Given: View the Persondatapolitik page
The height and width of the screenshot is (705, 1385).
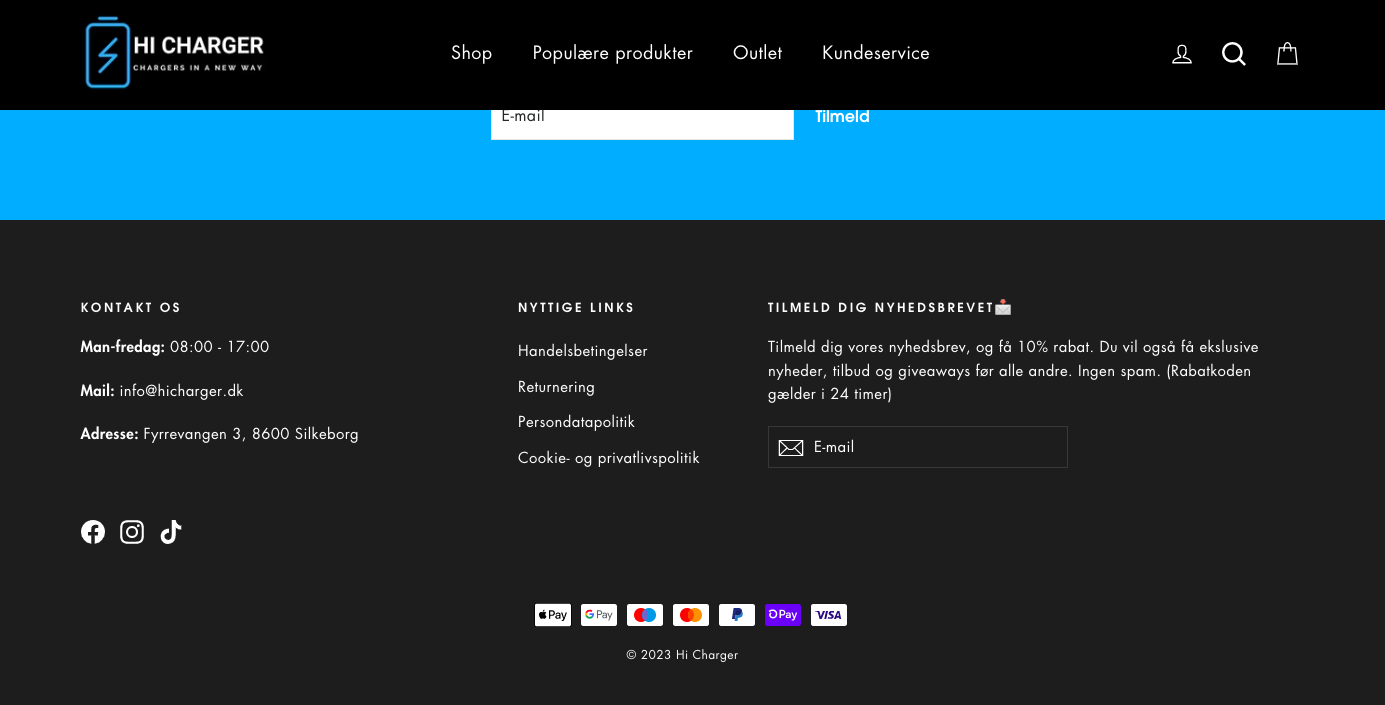Looking at the screenshot, I should coord(576,422).
